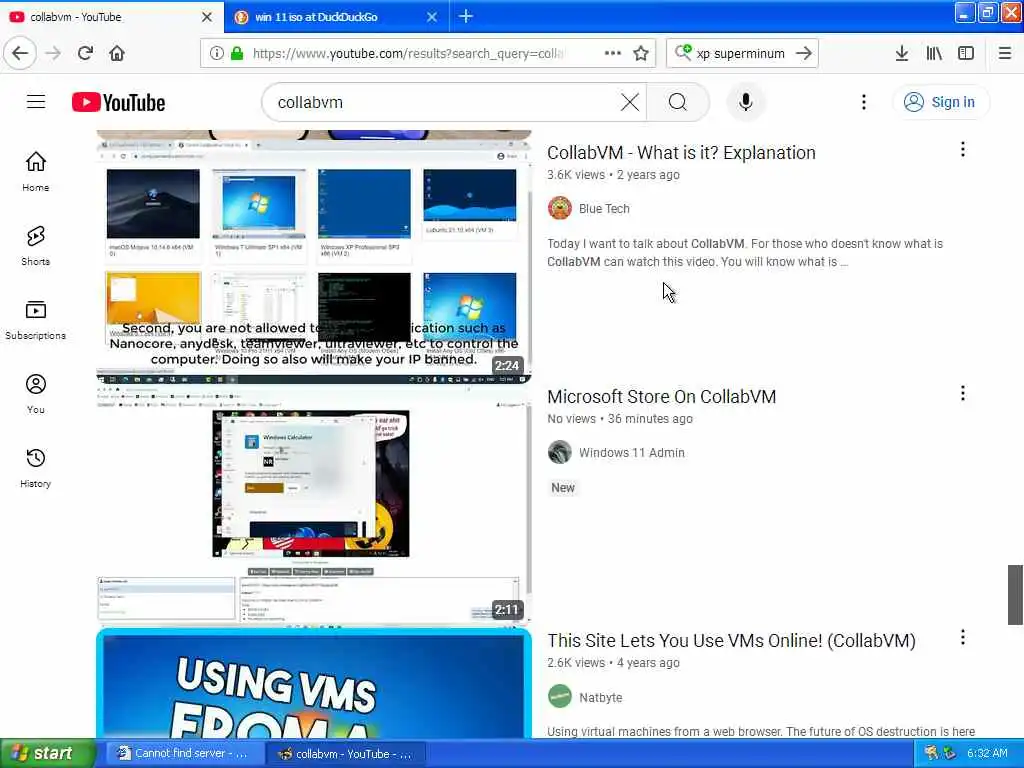Click the New badge under Windows 11 Admin

click(563, 488)
